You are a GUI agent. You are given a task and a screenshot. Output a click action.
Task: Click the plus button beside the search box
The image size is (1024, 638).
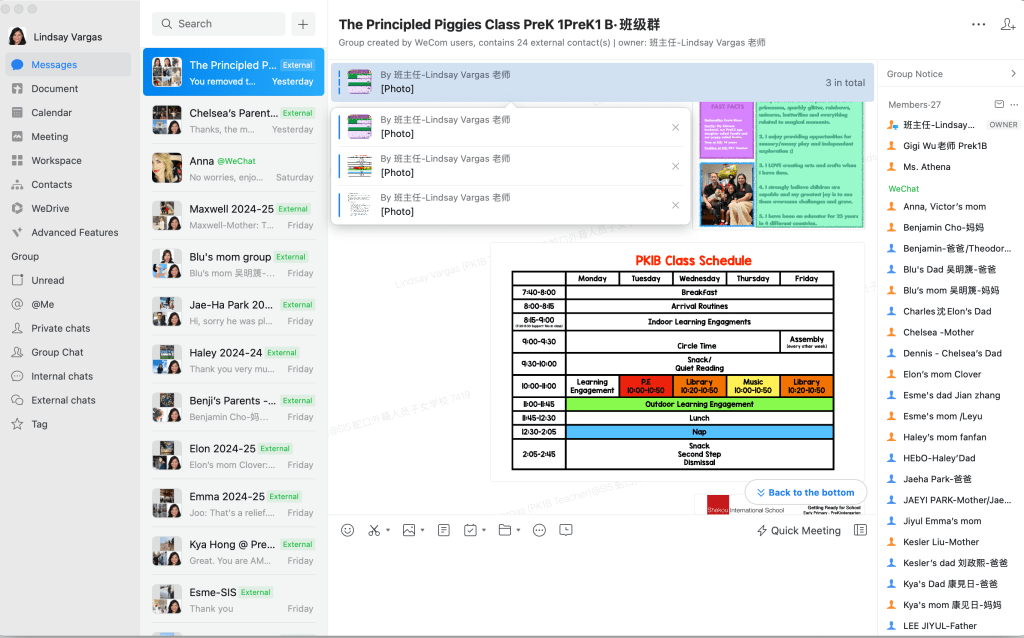(x=303, y=24)
